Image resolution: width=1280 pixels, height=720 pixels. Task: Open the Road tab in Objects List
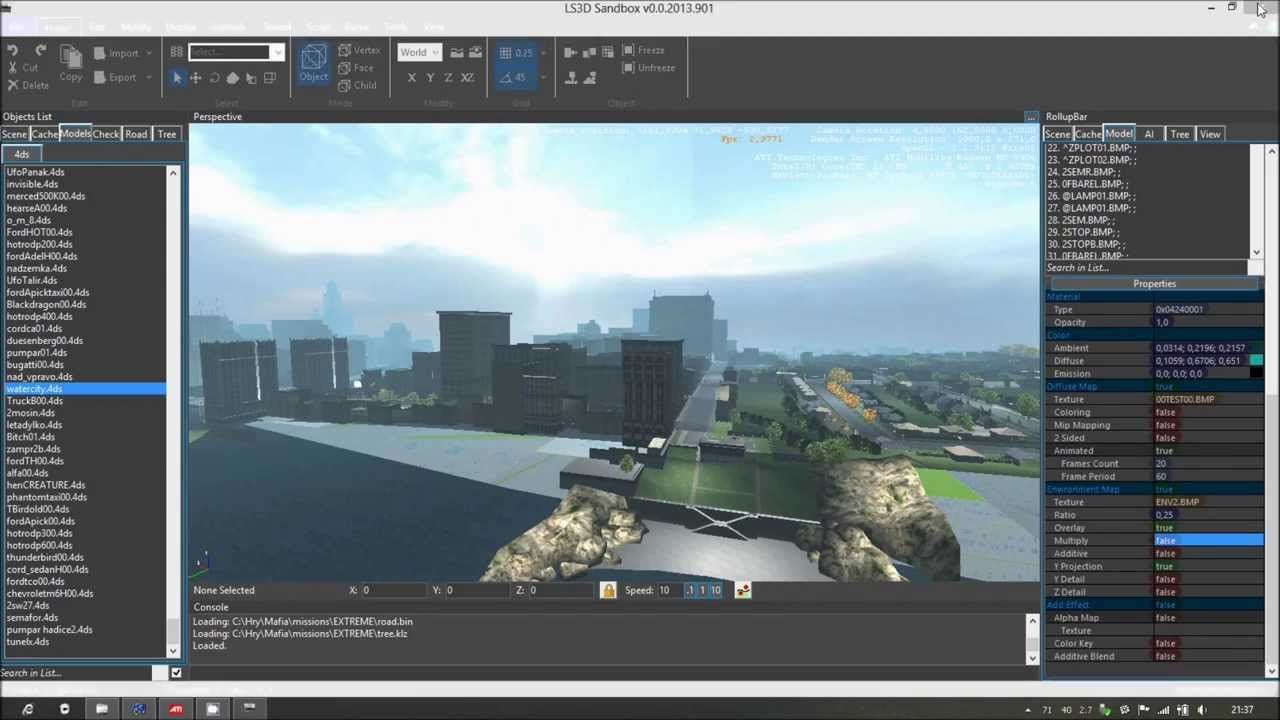136,134
